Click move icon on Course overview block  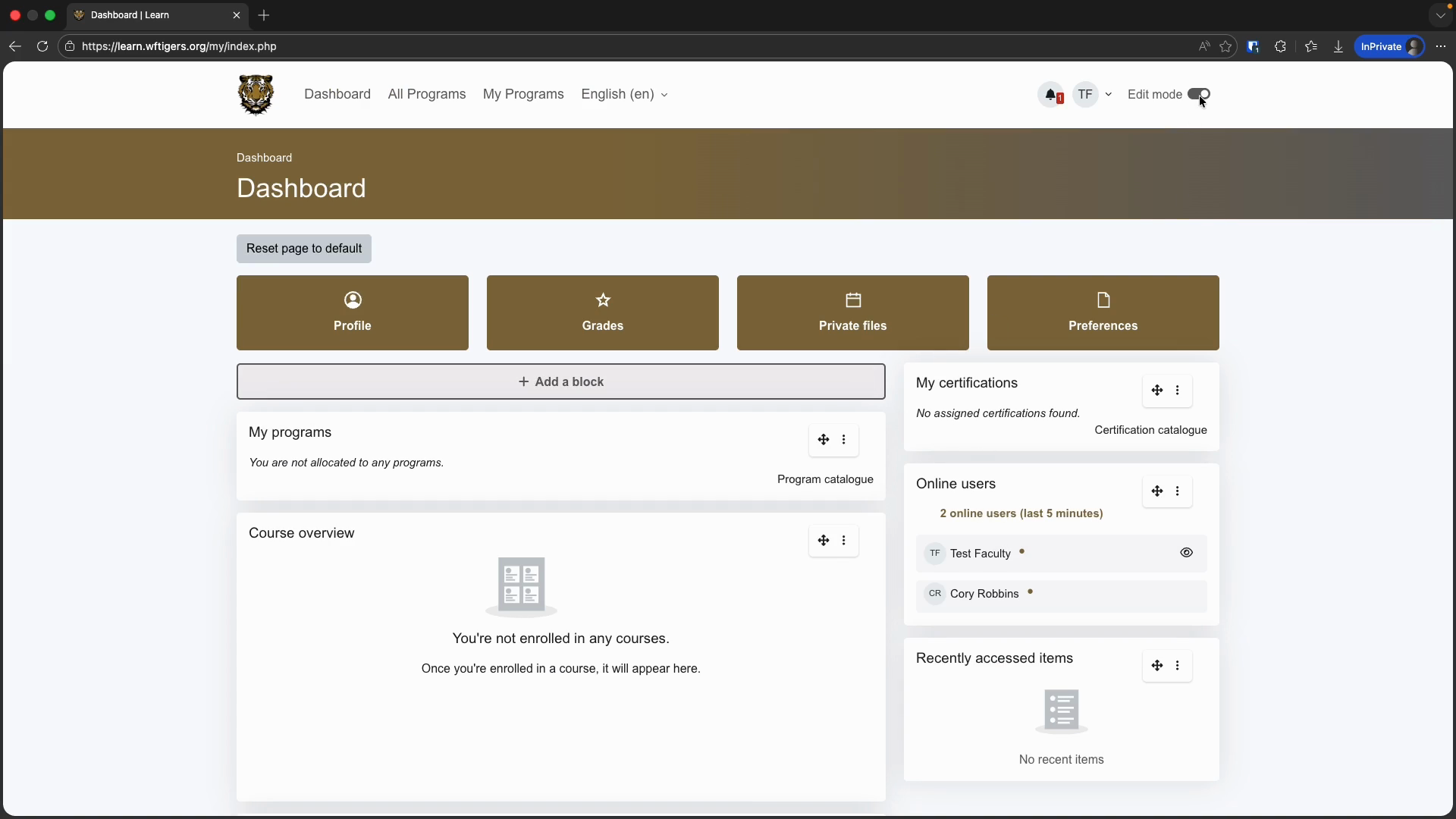(824, 541)
